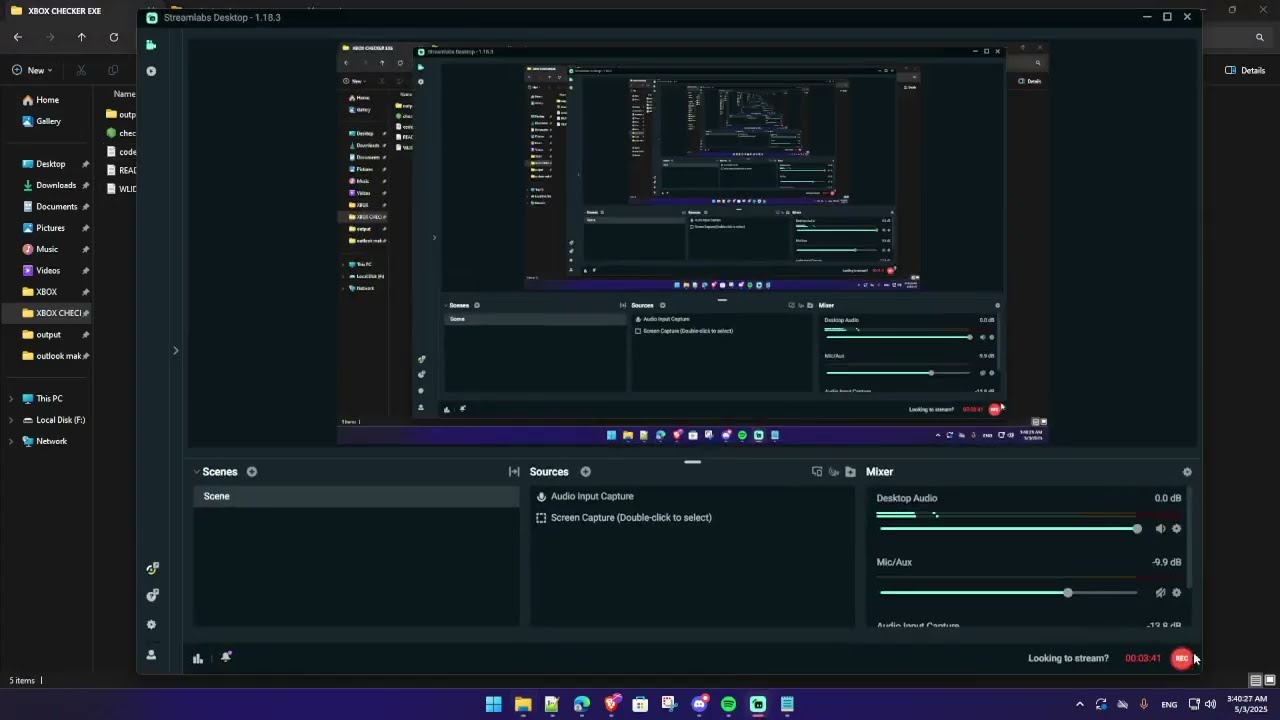Viewport: 1280px width, 720px height.
Task: Click the live preview thumbnail area
Action: pyautogui.click(x=692, y=242)
